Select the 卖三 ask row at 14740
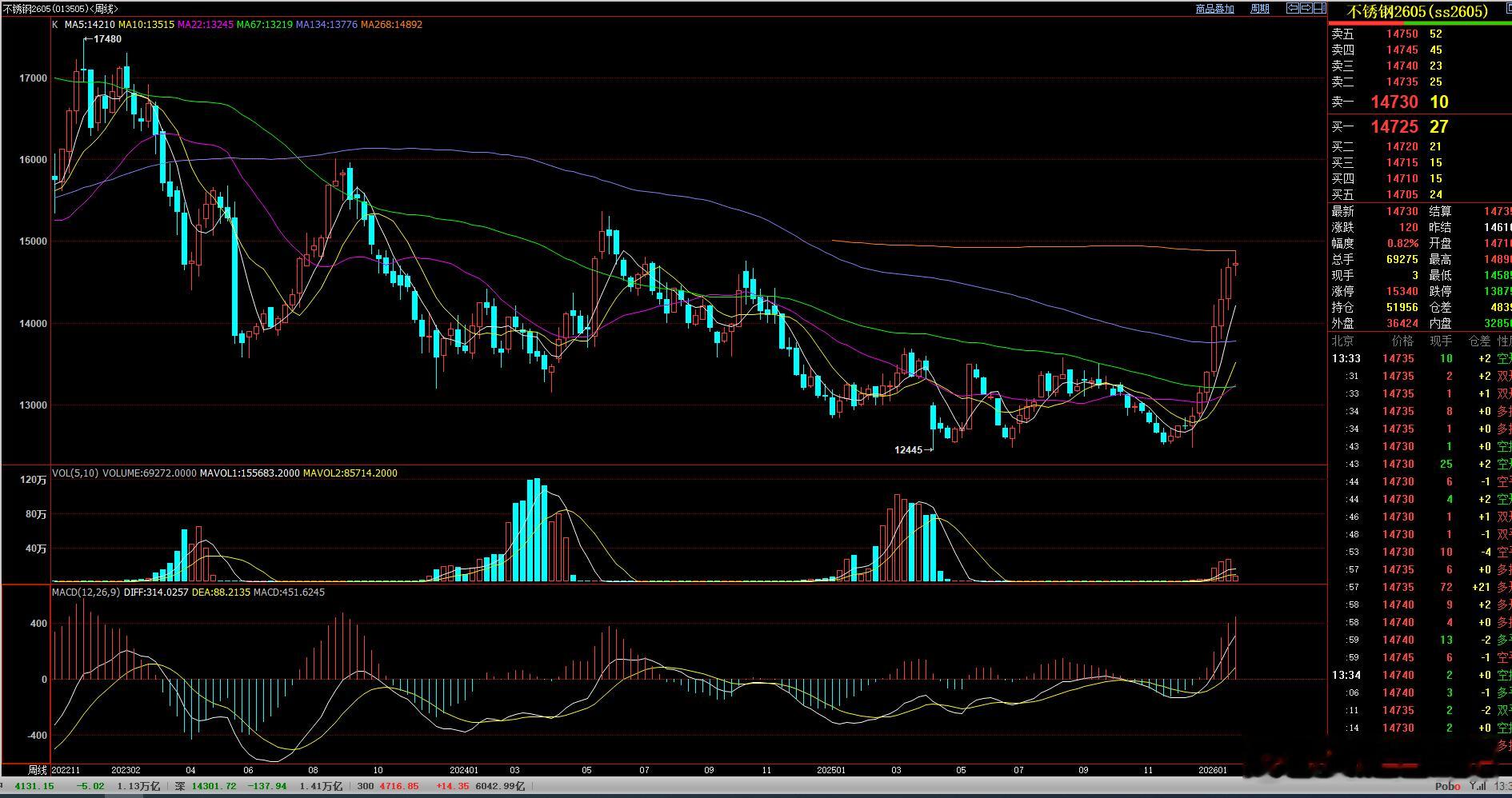 click(1420, 66)
